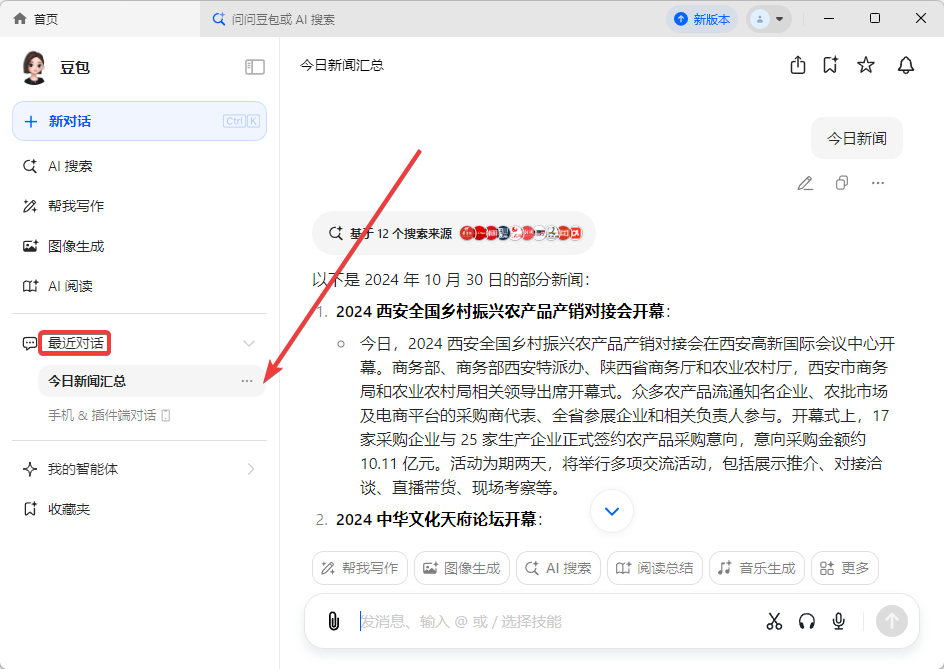Click the 新版本 update button
Image resolution: width=944 pixels, height=669 pixels.
[x=702, y=19]
